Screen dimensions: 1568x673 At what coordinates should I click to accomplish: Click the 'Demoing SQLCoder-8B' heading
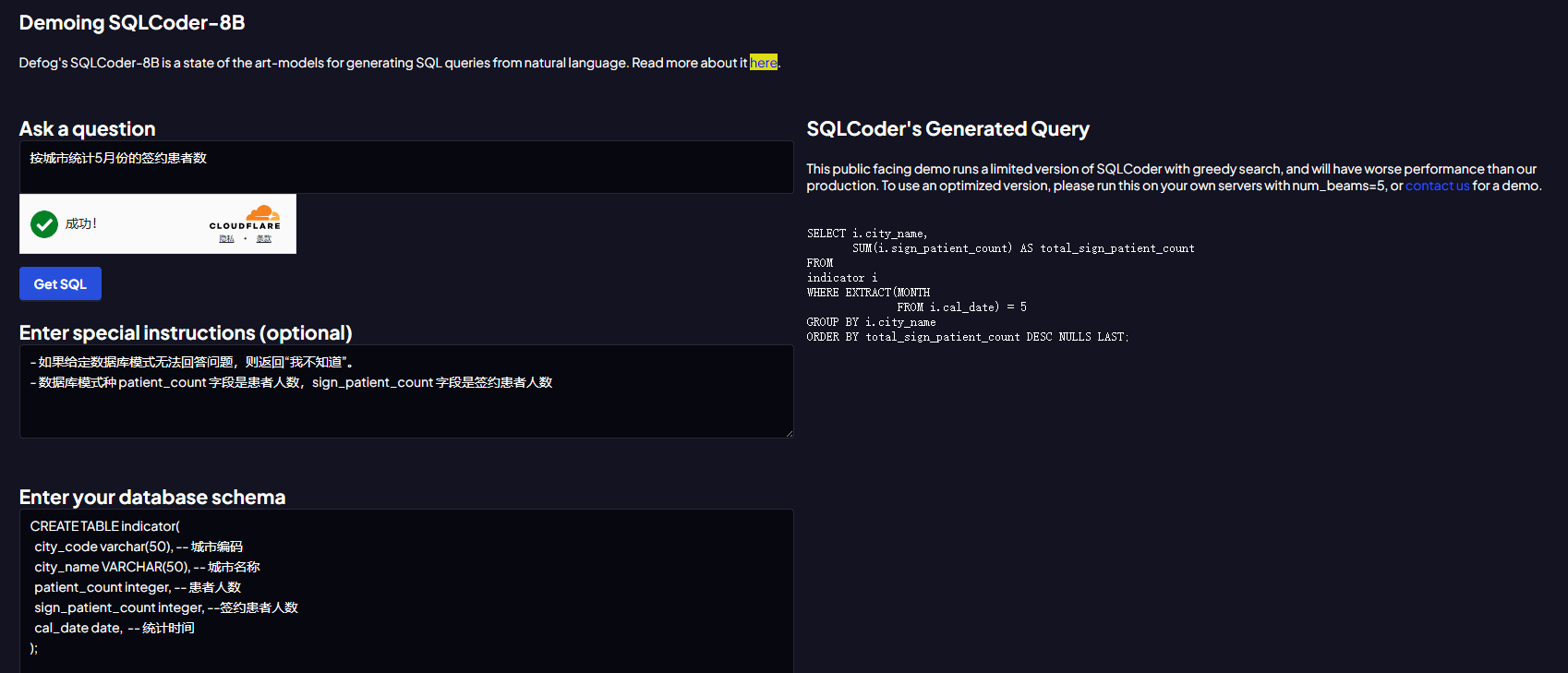[x=132, y=23]
